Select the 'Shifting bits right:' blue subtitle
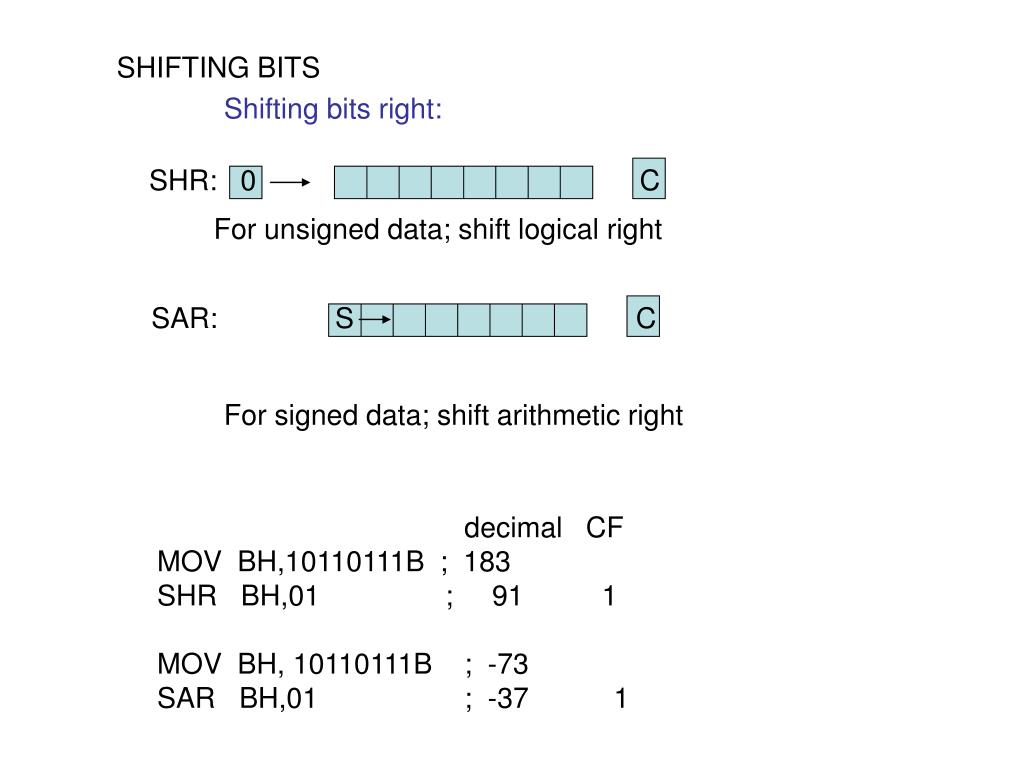 coord(333,109)
